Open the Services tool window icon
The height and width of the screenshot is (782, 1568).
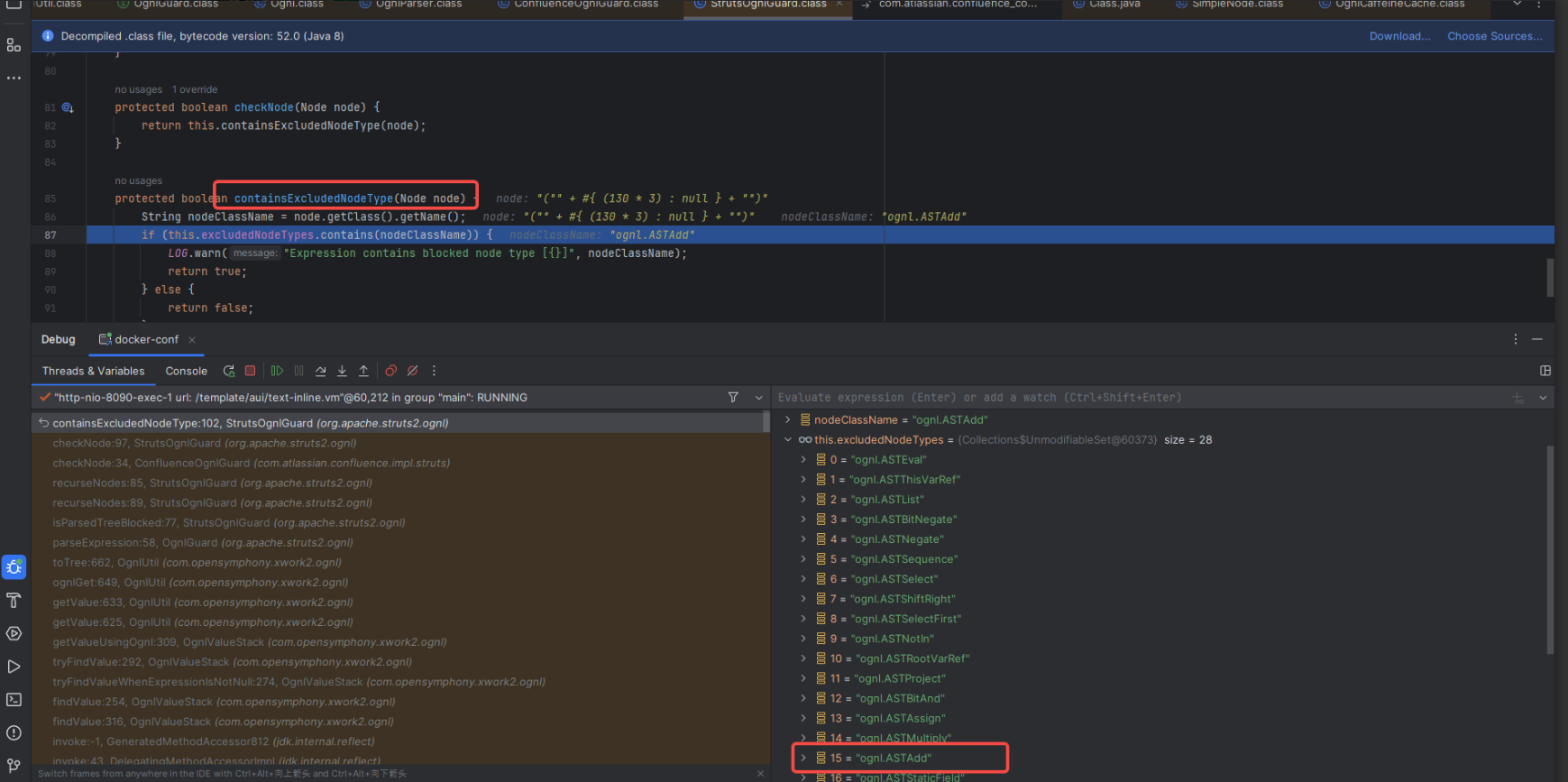click(14, 633)
